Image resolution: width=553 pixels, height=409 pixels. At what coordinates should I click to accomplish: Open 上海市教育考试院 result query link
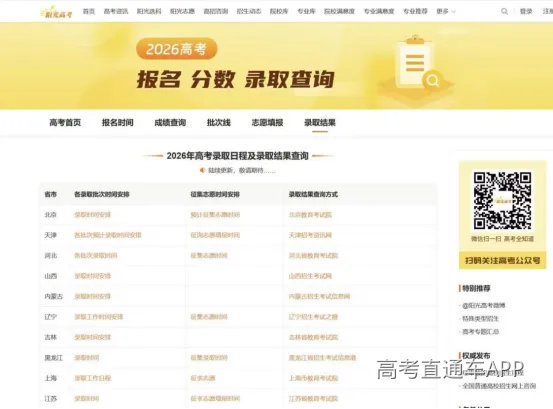(313, 378)
